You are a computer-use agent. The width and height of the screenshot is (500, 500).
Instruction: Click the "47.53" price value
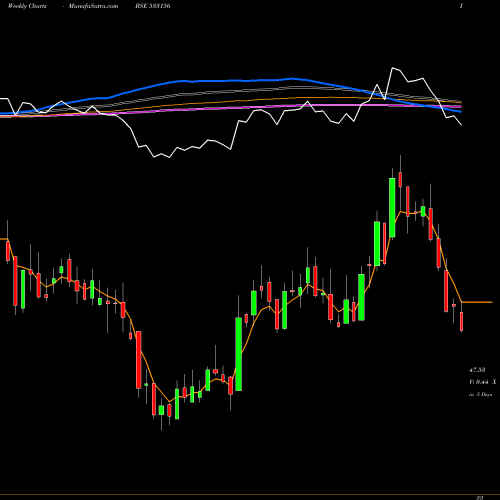(477, 370)
